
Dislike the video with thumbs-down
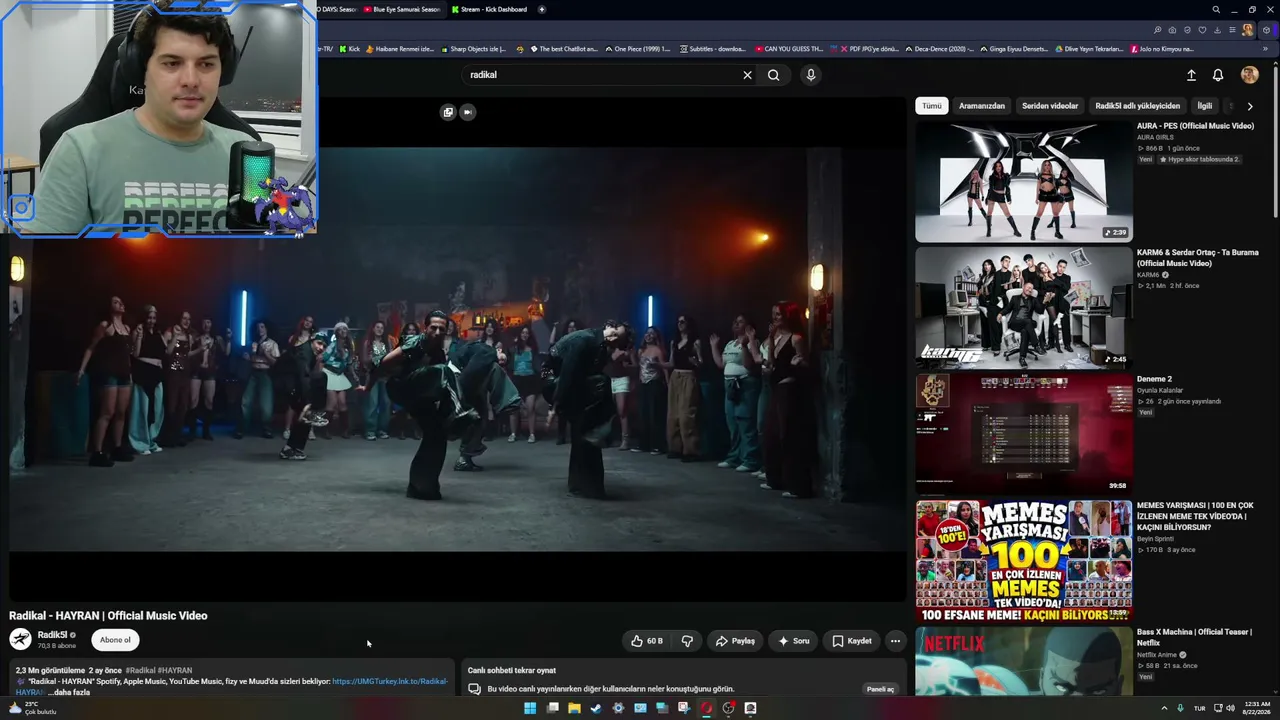click(687, 641)
